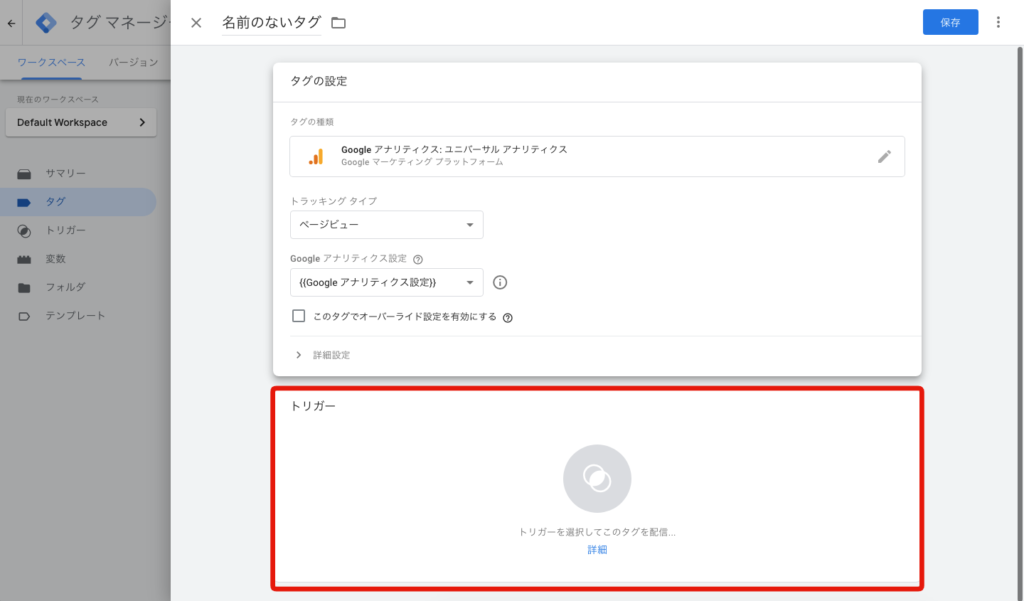The image size is (1024, 601).
Task: Click the トリガー section heading in panel
Action: click(313, 406)
